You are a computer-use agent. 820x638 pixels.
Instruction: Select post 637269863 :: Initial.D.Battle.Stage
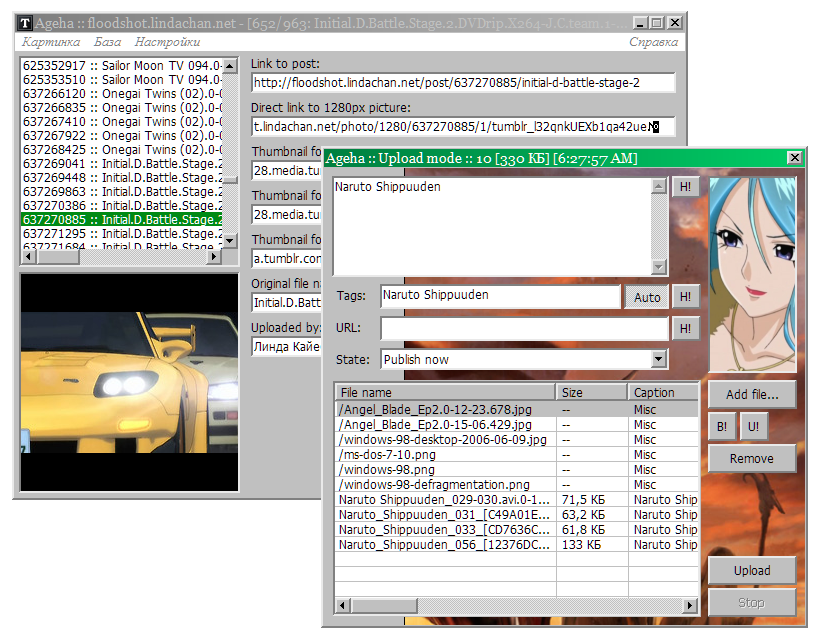tap(122, 192)
